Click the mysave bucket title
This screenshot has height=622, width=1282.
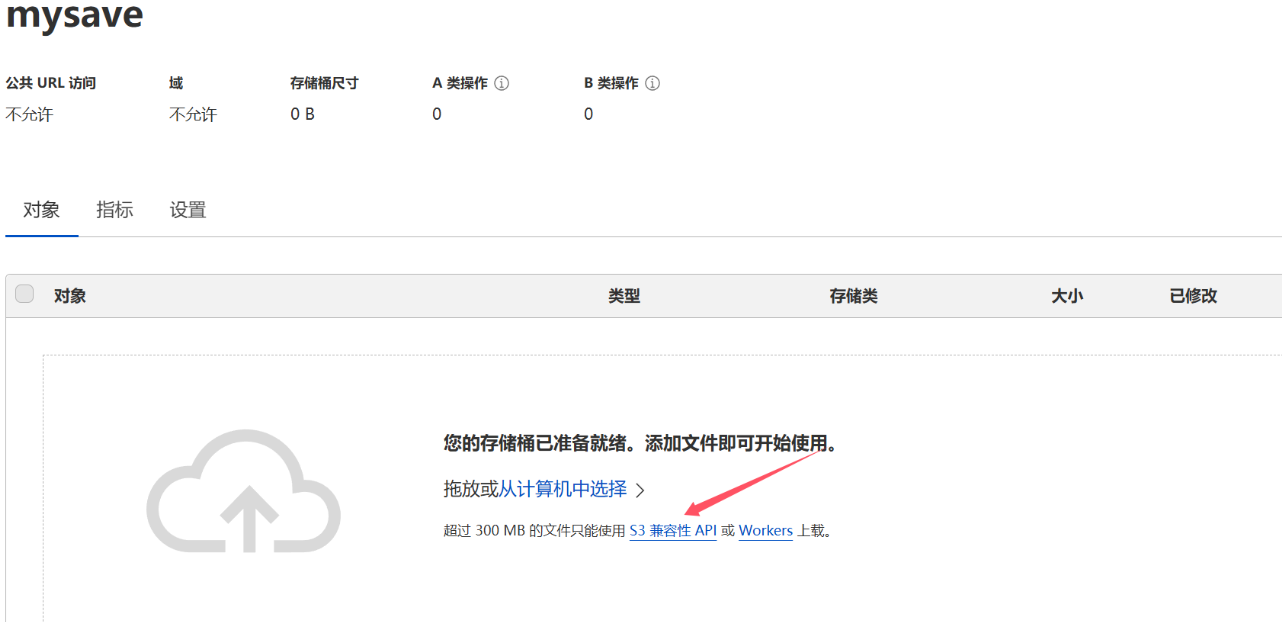pos(75,15)
